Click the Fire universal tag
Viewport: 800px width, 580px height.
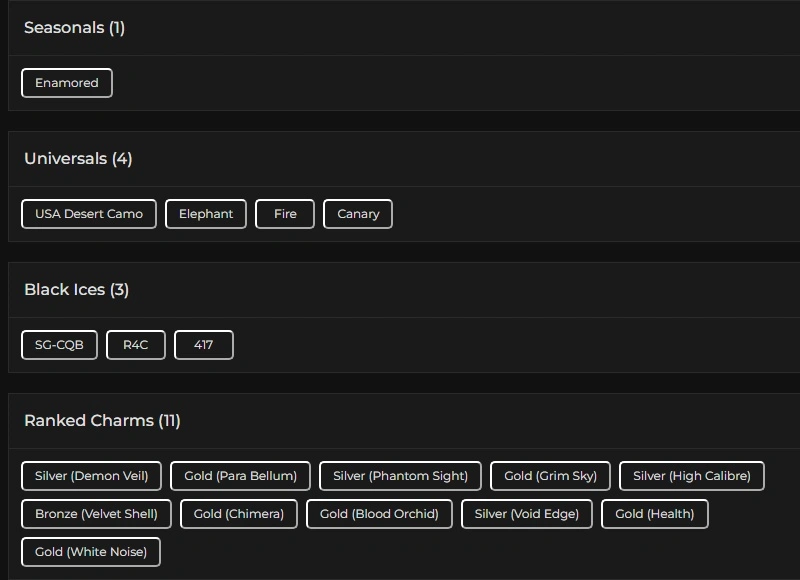[285, 214]
